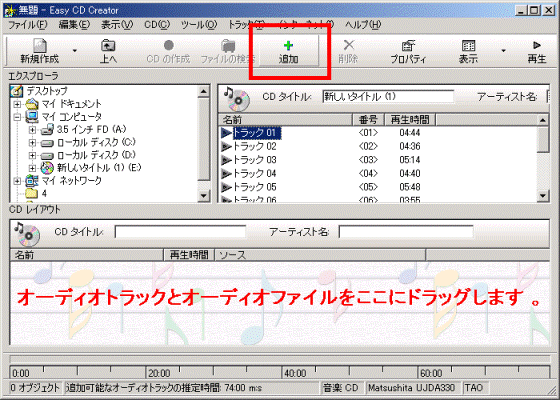This screenshot has width=560, height=400.
Task: Sort tracks by 再生時間 column header
Action: [410, 120]
